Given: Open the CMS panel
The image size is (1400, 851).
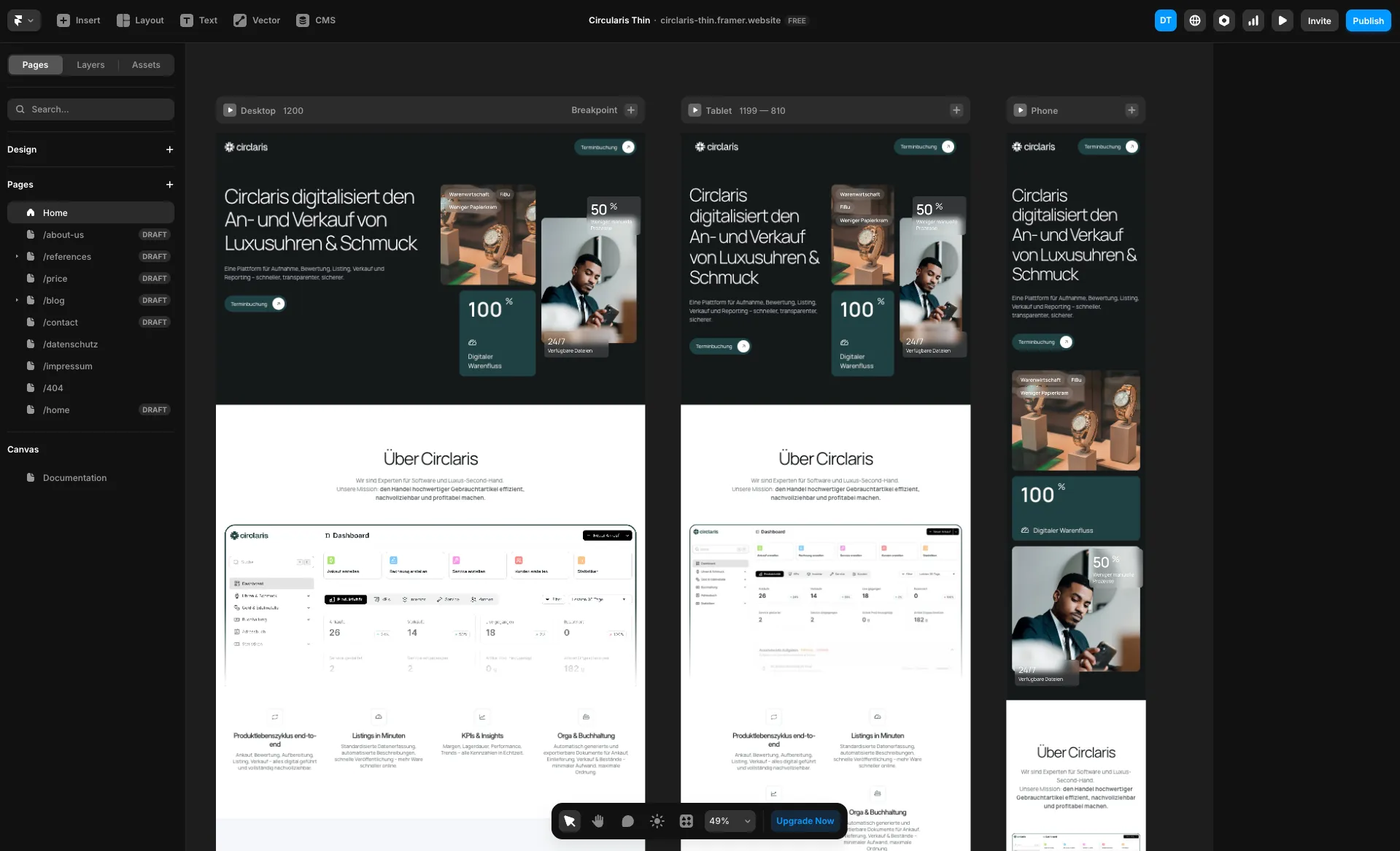Looking at the screenshot, I should (315, 20).
